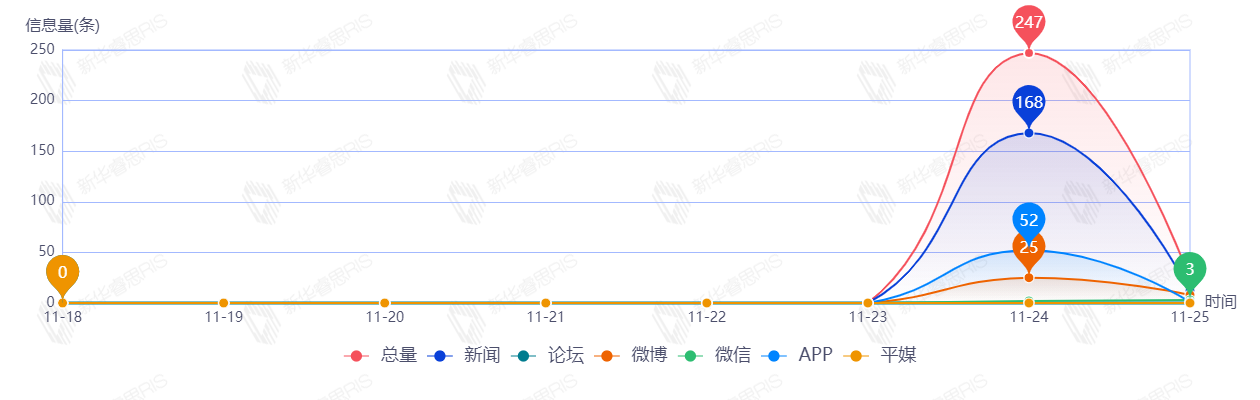This screenshot has height=400, width=1260.
Task: Click the data point at 11-21
Action: (x=546, y=303)
